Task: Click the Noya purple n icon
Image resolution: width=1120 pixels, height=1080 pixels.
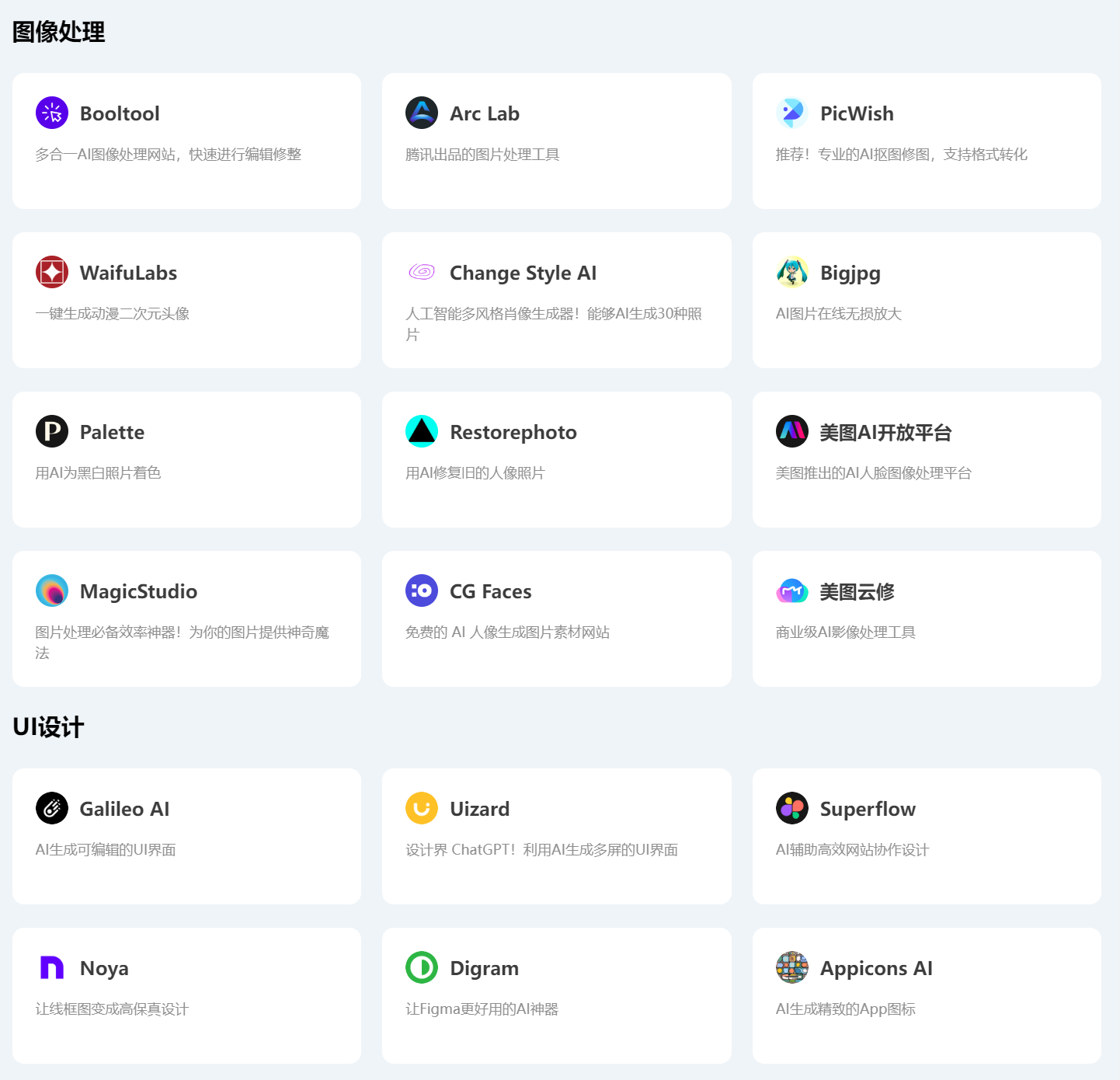Action: pyautogui.click(x=52, y=968)
